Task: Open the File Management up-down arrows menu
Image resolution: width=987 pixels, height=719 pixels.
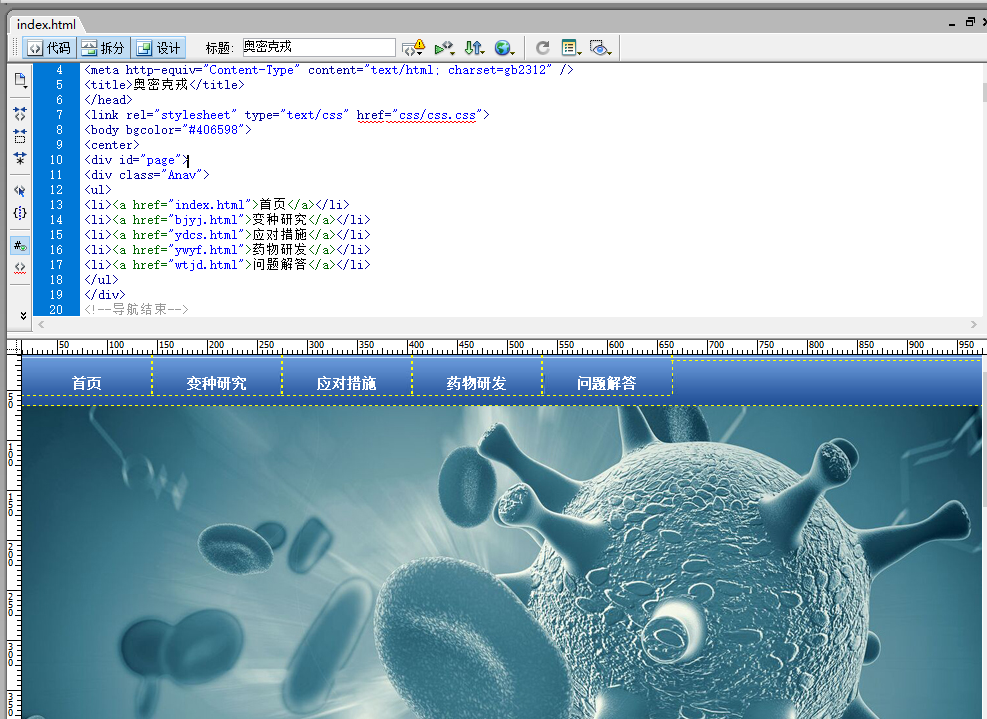Action: click(474, 48)
